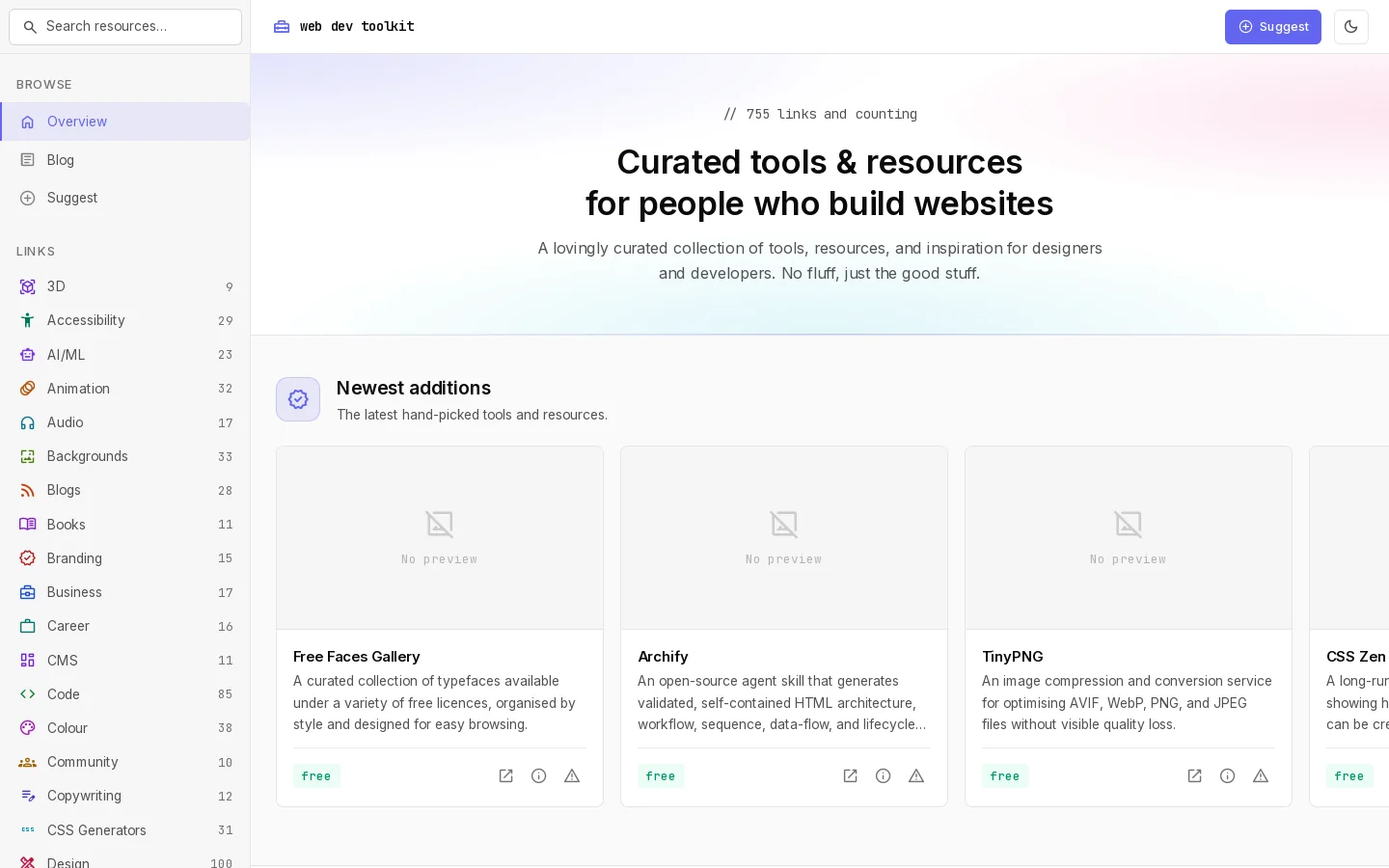Open the Free Faces Gallery title link

pyautogui.click(x=357, y=657)
